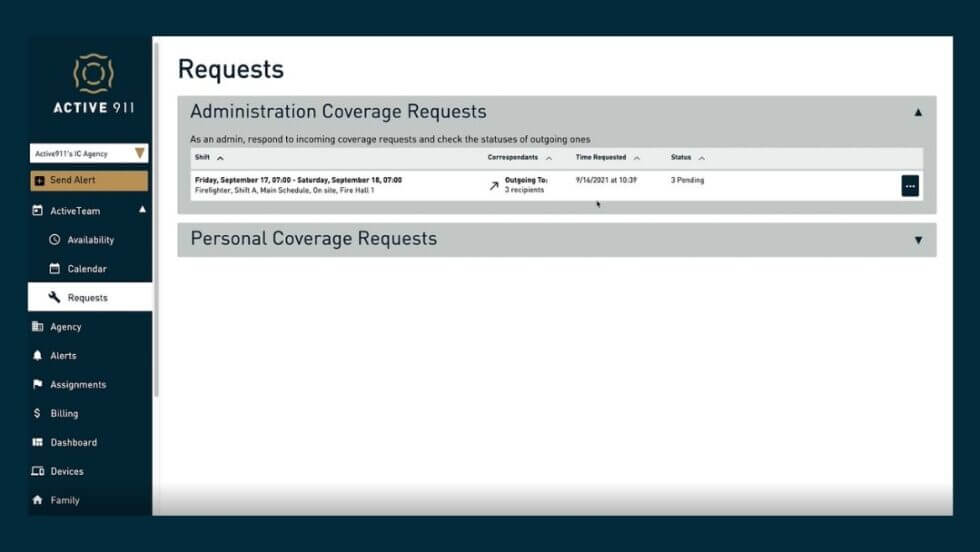The height and width of the screenshot is (552, 980).
Task: Click the Billing dollar sign icon
Action: pos(38,414)
